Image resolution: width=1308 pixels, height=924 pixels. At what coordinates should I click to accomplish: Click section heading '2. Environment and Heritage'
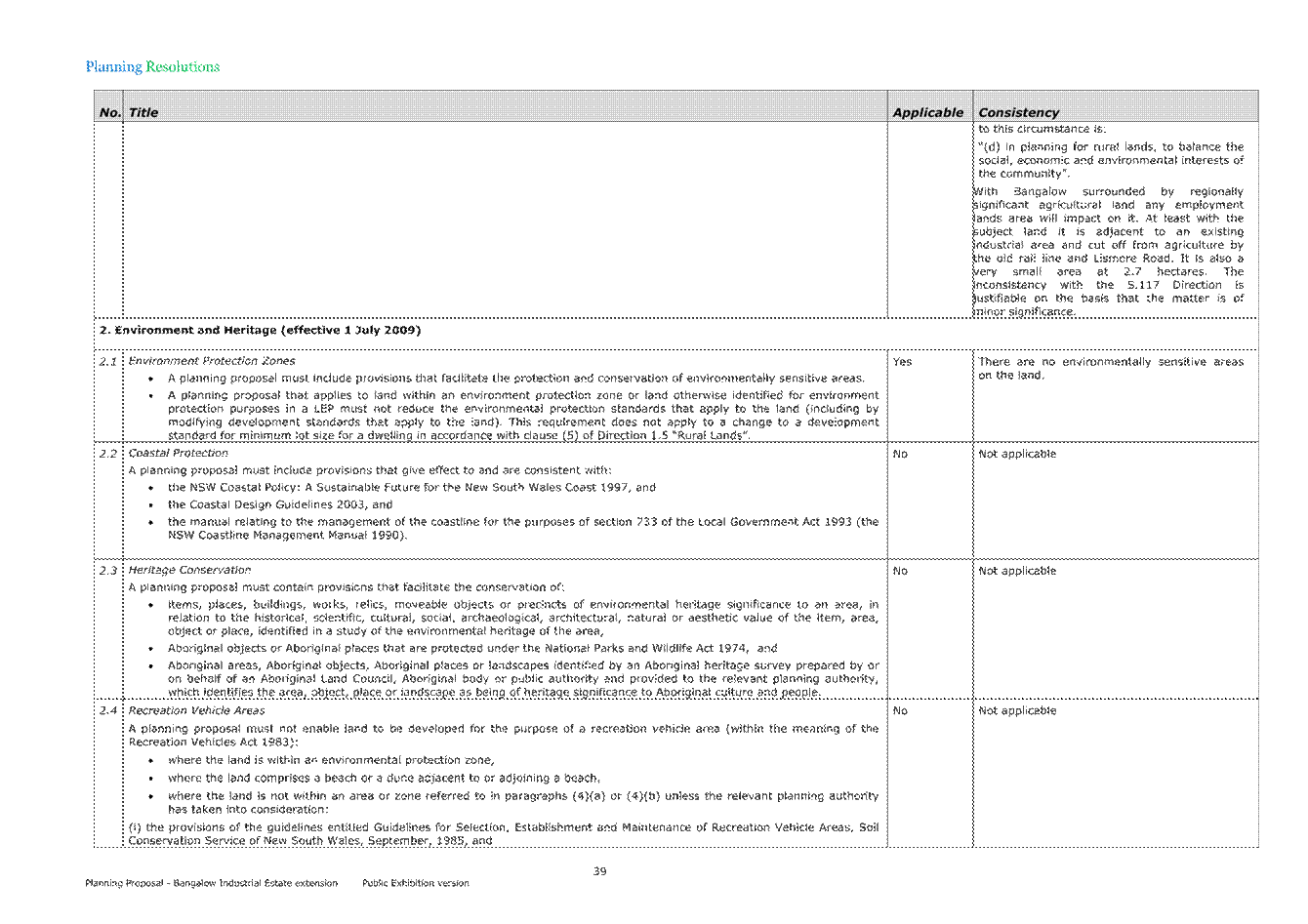[261, 330]
